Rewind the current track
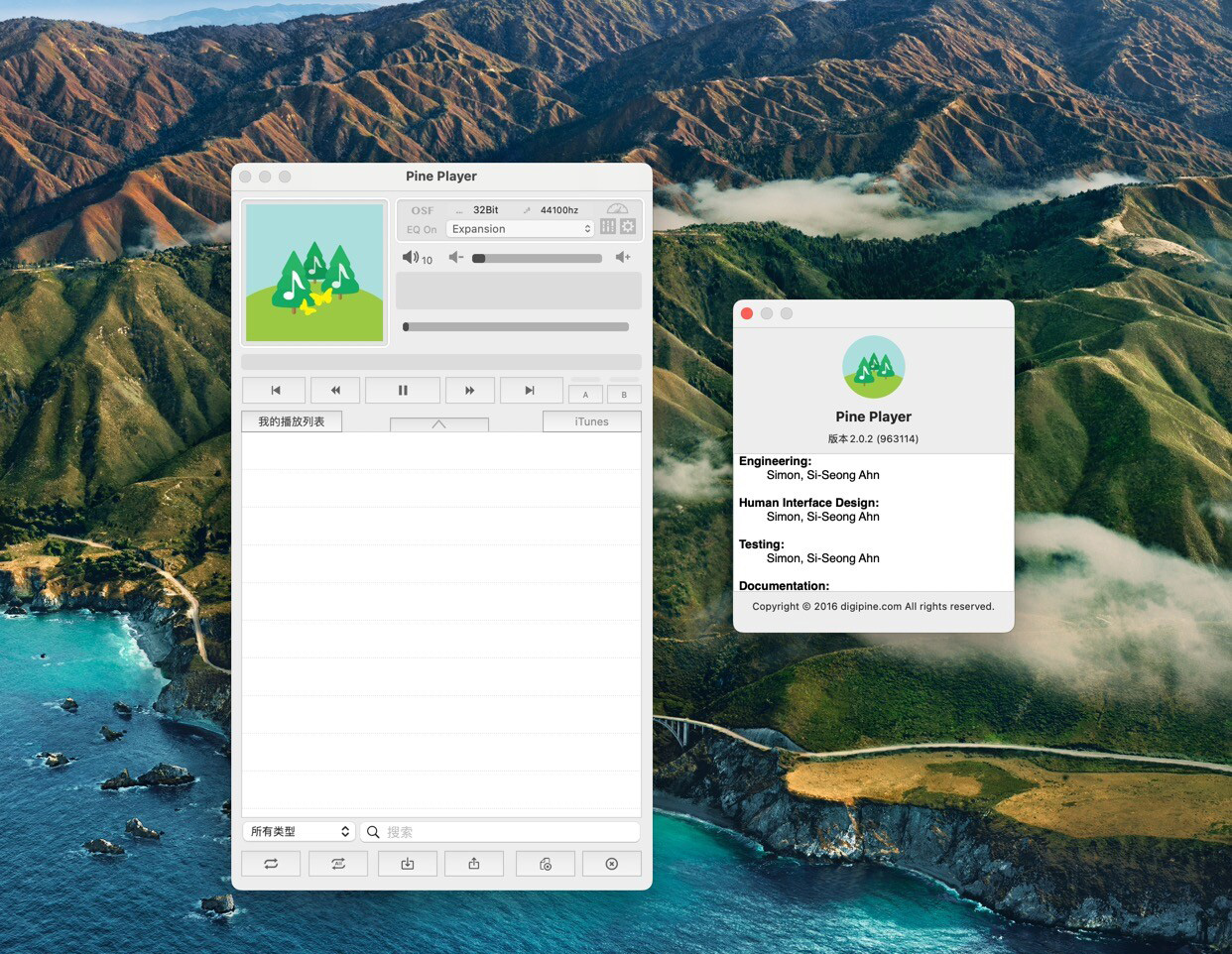The width and height of the screenshot is (1232, 954). coord(335,391)
